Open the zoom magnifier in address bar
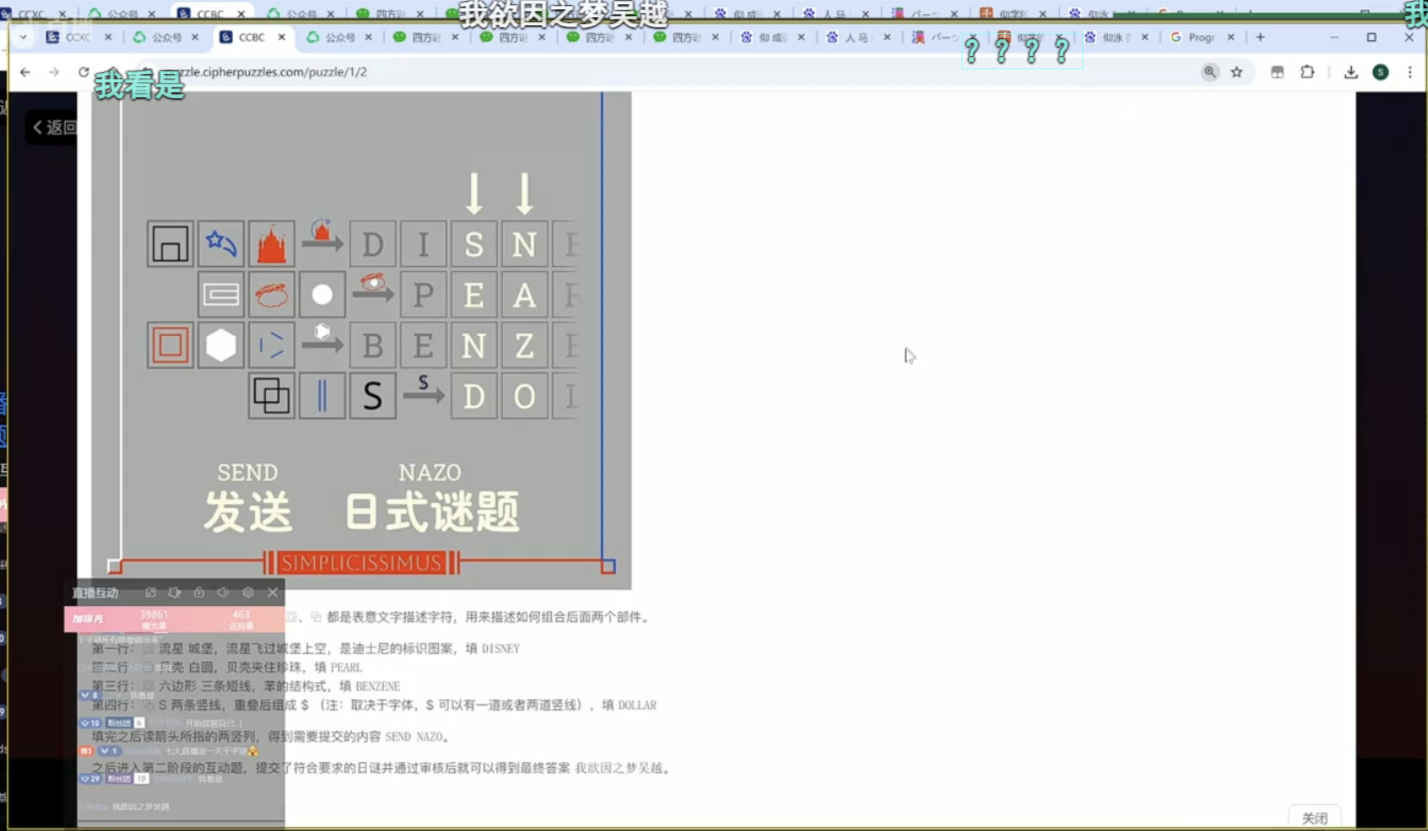The width and height of the screenshot is (1428, 831). (x=1210, y=72)
